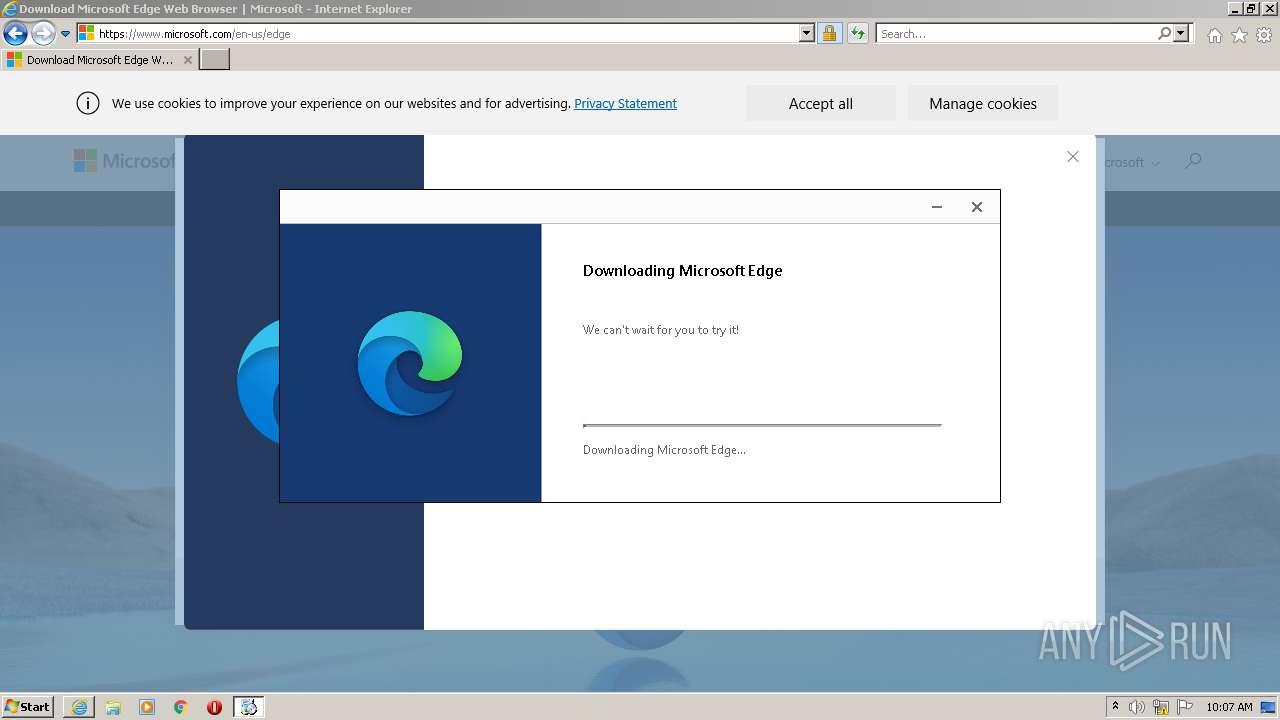The height and width of the screenshot is (720, 1280).
Task: Open Windows Media Player in the taskbar
Action: point(147,707)
